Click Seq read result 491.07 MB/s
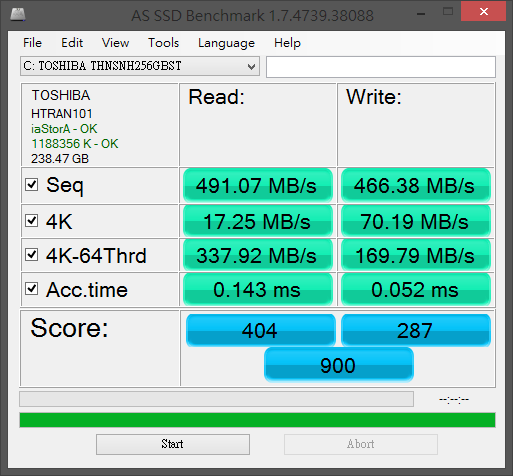 pyautogui.click(x=258, y=185)
